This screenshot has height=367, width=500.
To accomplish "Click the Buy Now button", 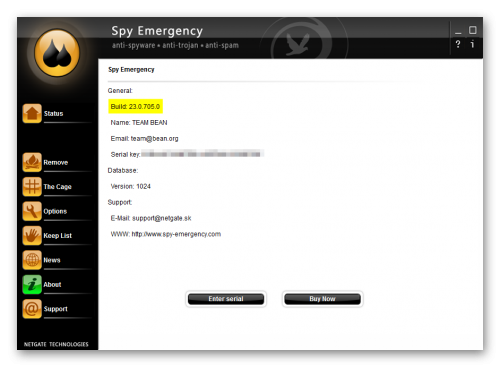I will [322, 299].
